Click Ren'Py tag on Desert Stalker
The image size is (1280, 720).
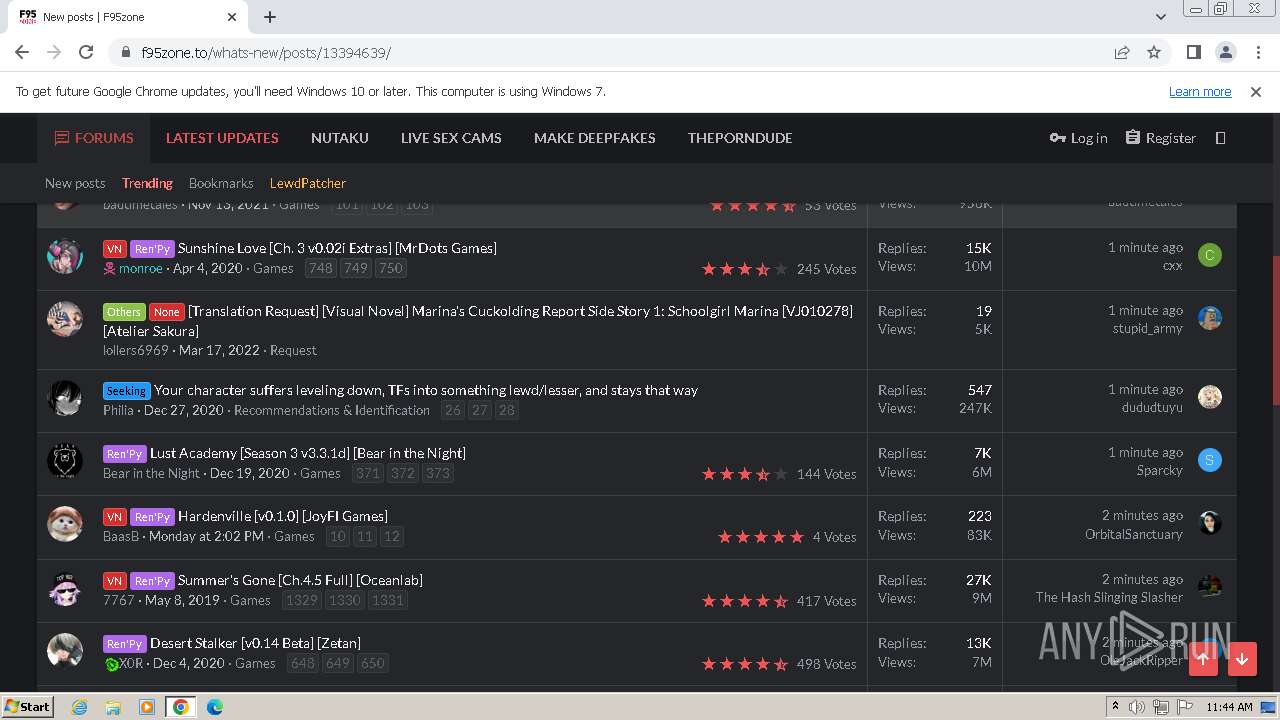pos(125,644)
